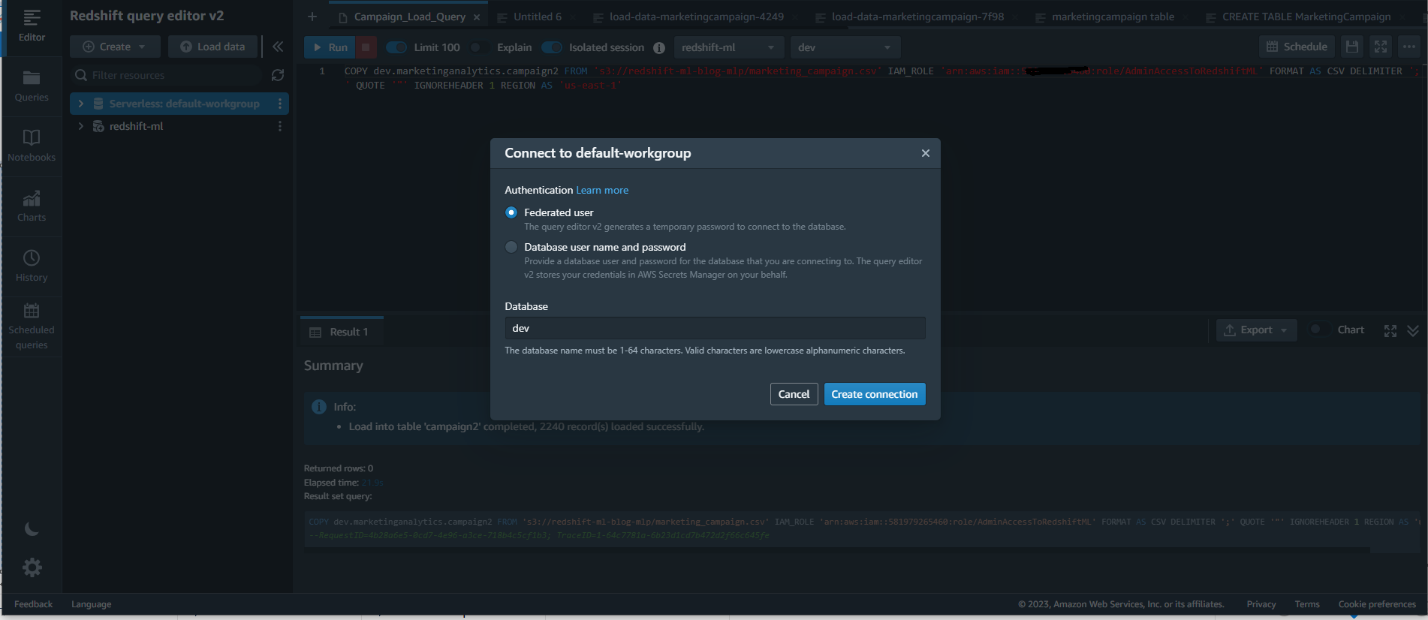The height and width of the screenshot is (620, 1428).
Task: Open the Charts section
Action: [x=32, y=205]
